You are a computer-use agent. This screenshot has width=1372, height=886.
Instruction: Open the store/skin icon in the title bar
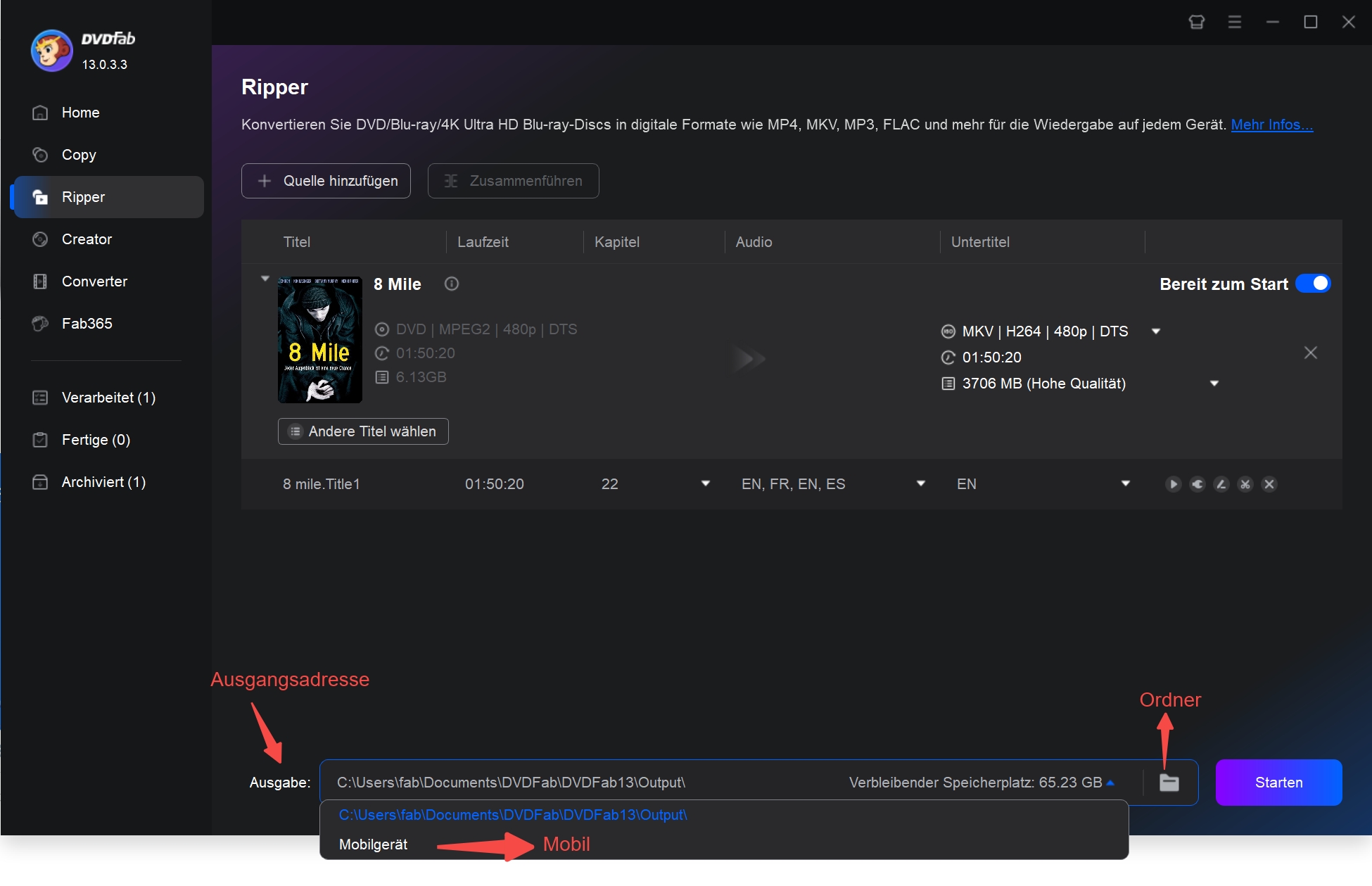[x=1197, y=23]
